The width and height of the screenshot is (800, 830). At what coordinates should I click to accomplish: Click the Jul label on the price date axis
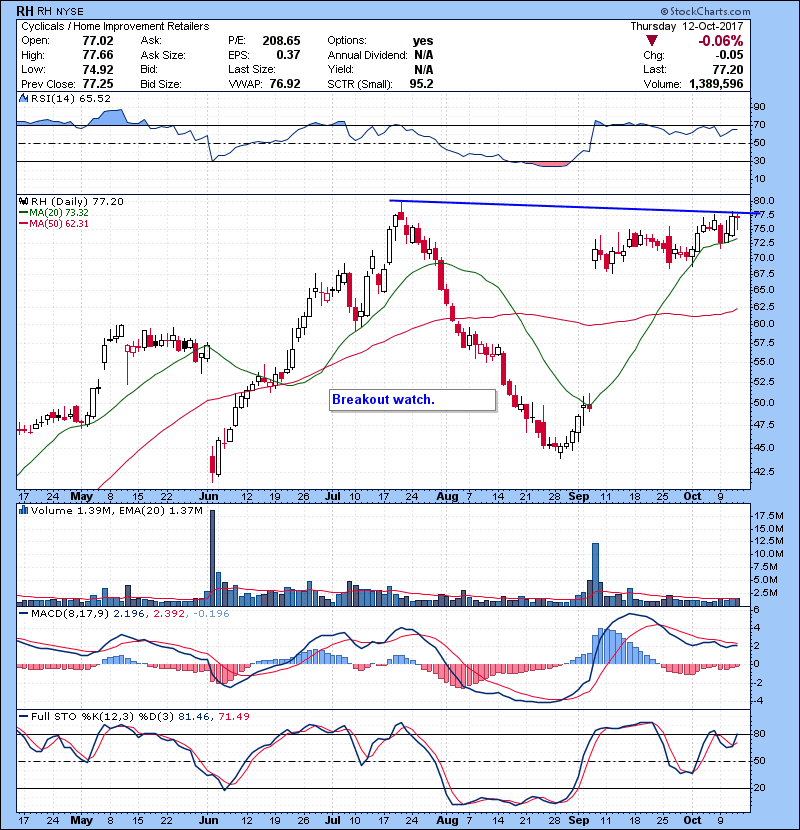pyautogui.click(x=333, y=495)
